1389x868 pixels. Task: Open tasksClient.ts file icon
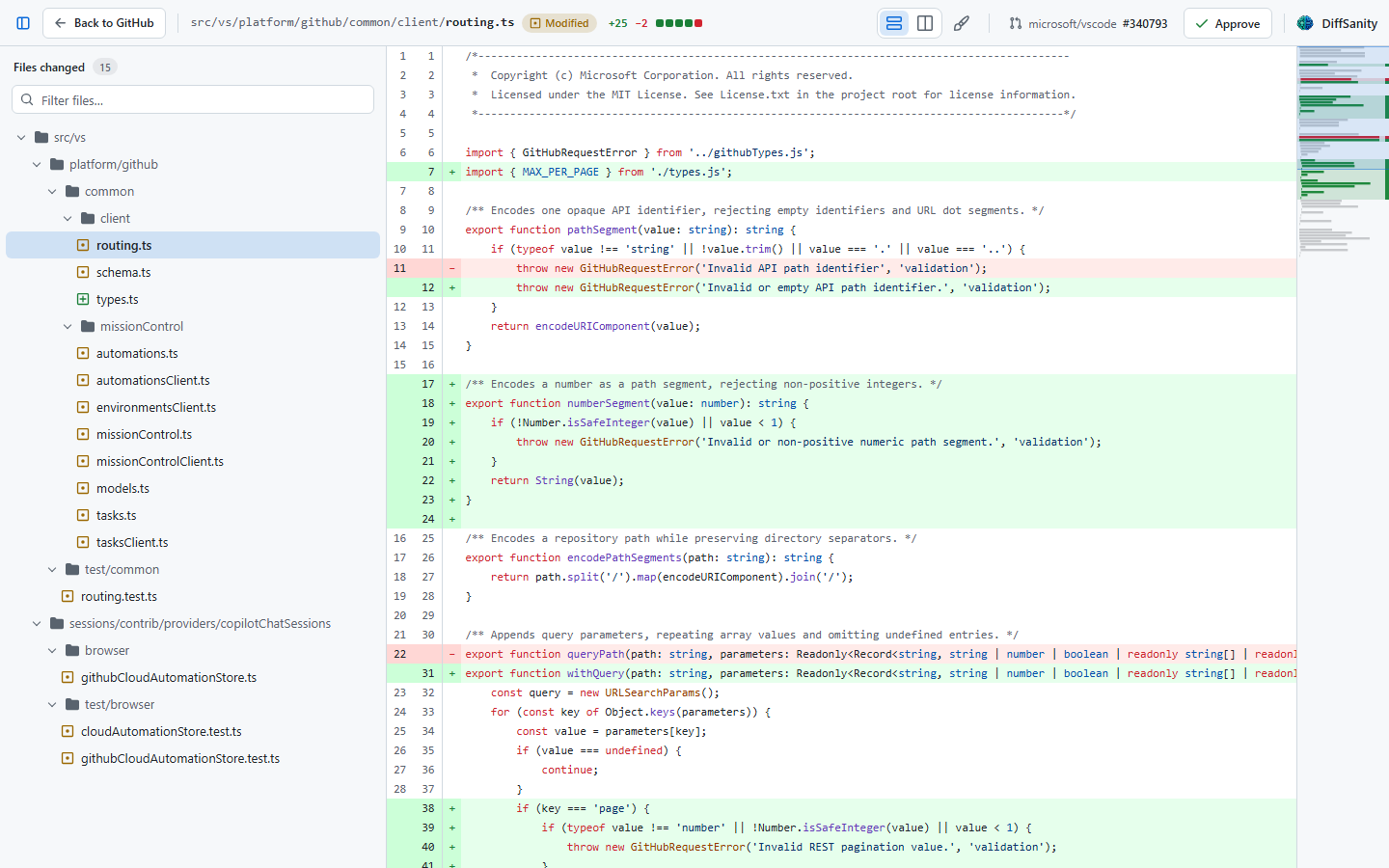point(83,543)
